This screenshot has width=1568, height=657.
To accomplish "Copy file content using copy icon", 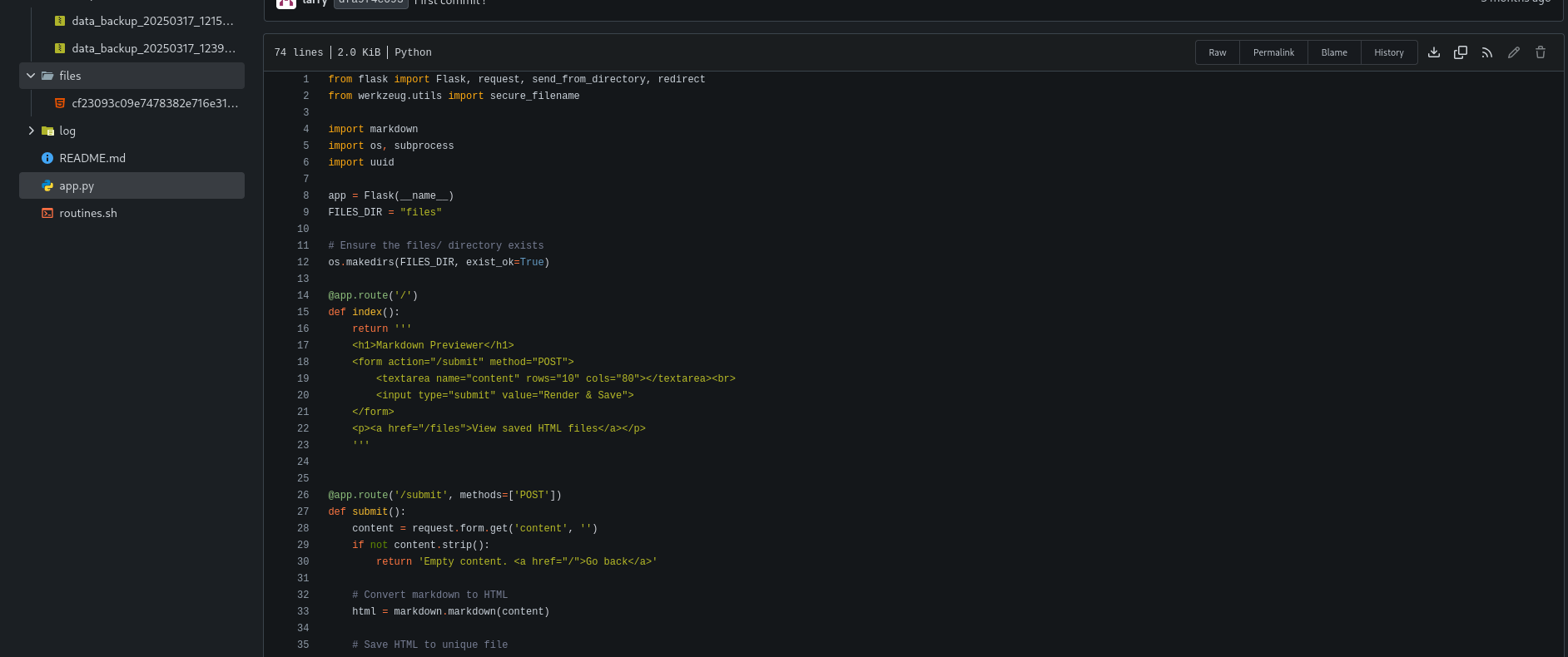I will tap(1461, 52).
